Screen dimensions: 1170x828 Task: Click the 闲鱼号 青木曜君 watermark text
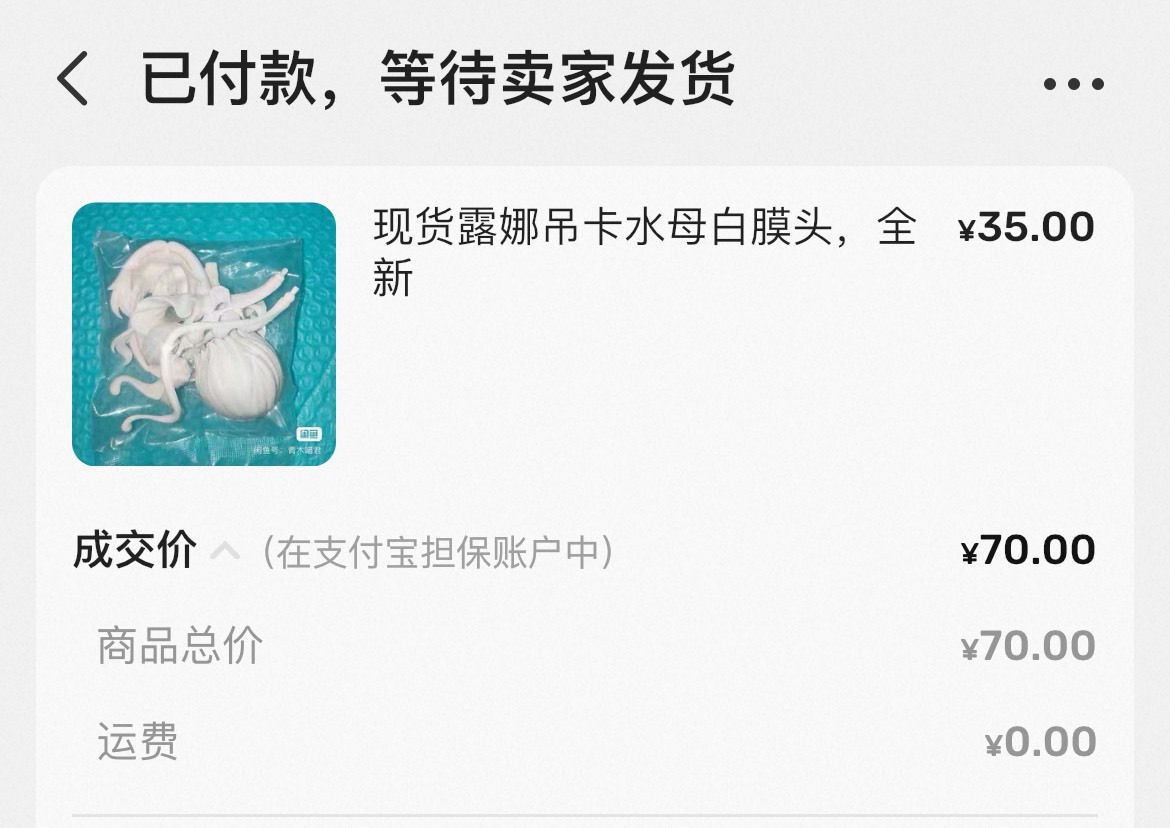[287, 451]
